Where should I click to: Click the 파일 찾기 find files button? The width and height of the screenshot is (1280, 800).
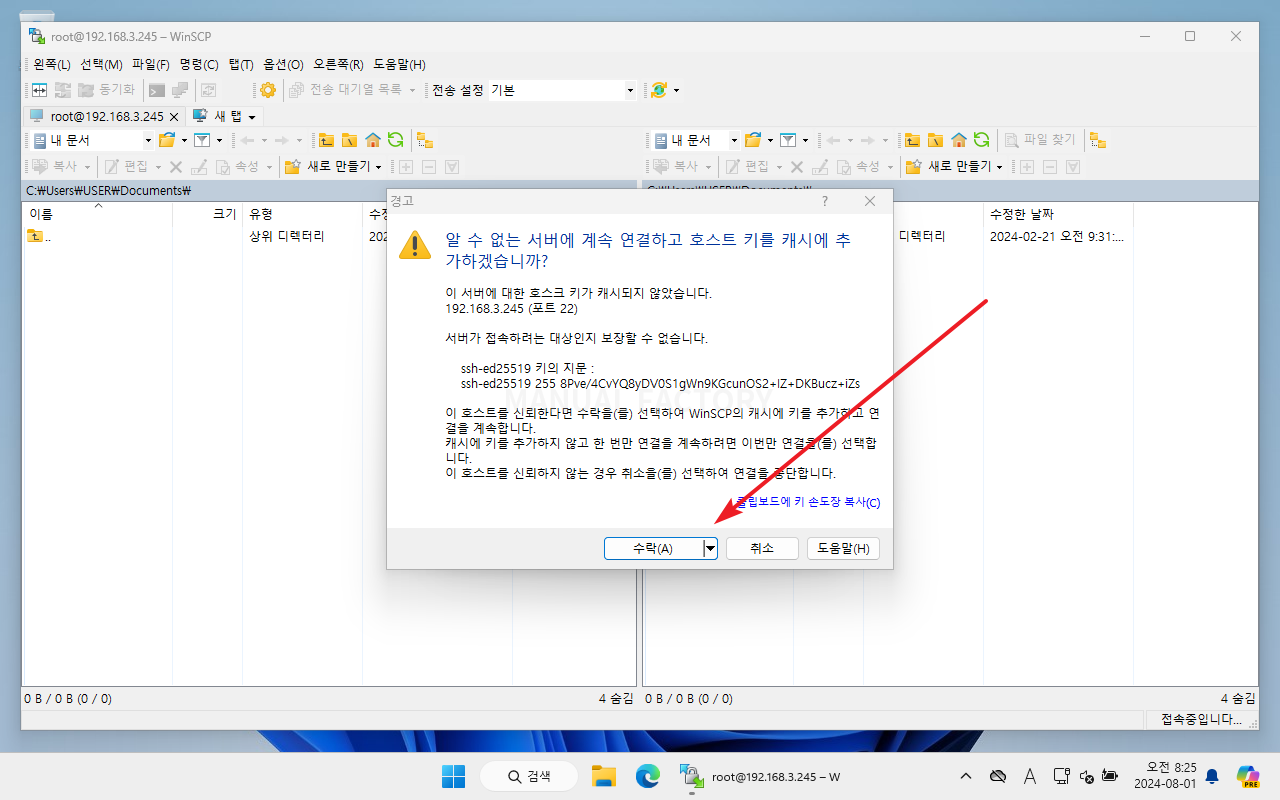pyautogui.click(x=1041, y=141)
